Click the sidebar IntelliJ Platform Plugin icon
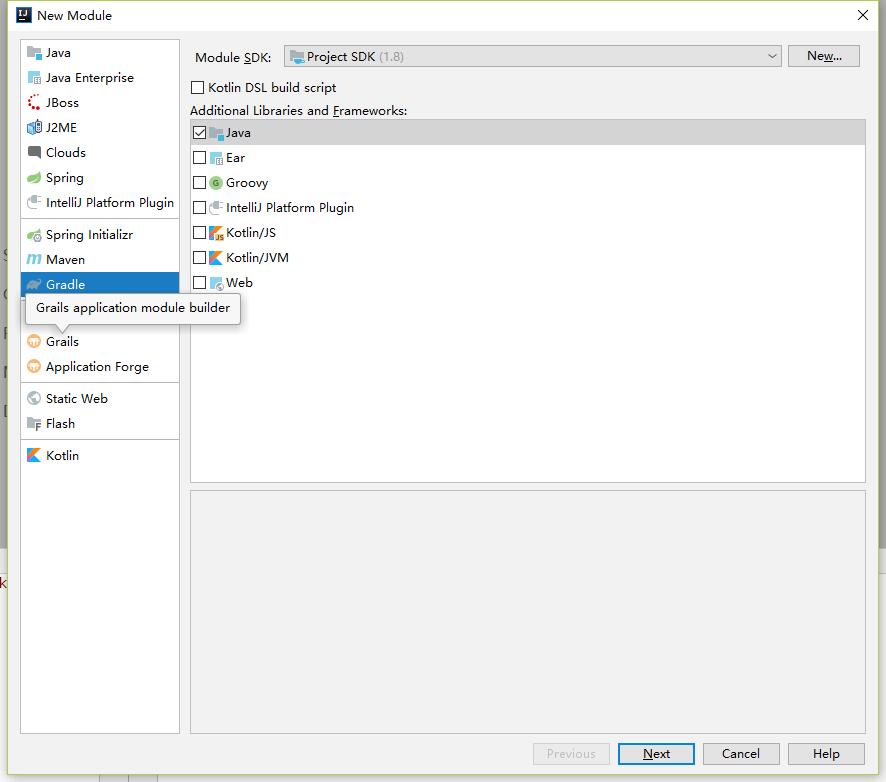 coord(34,202)
